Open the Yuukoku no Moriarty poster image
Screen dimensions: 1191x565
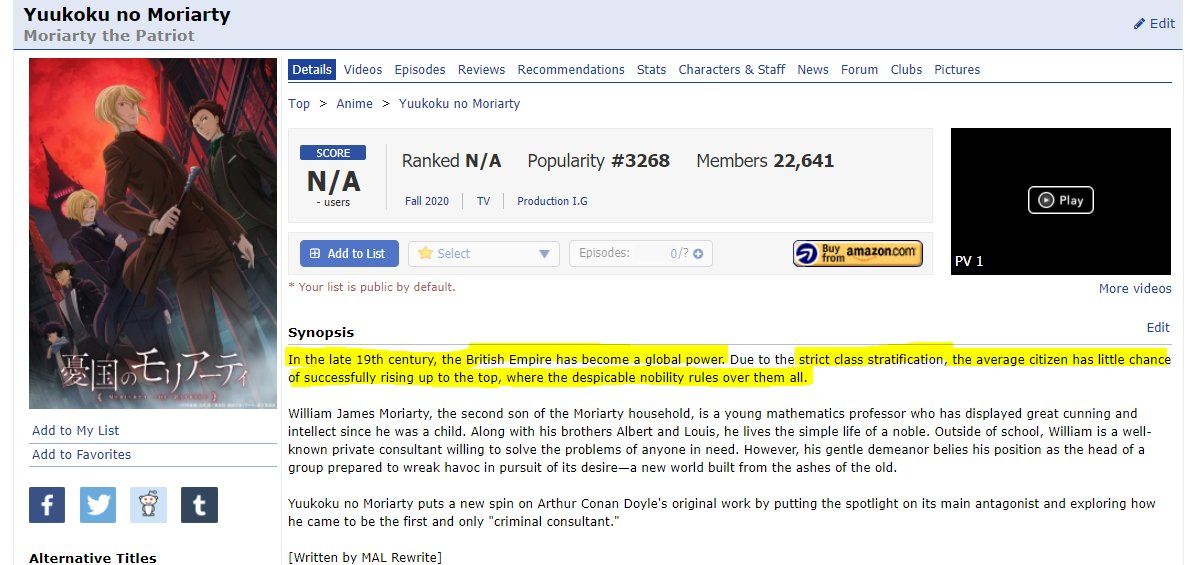click(x=153, y=233)
